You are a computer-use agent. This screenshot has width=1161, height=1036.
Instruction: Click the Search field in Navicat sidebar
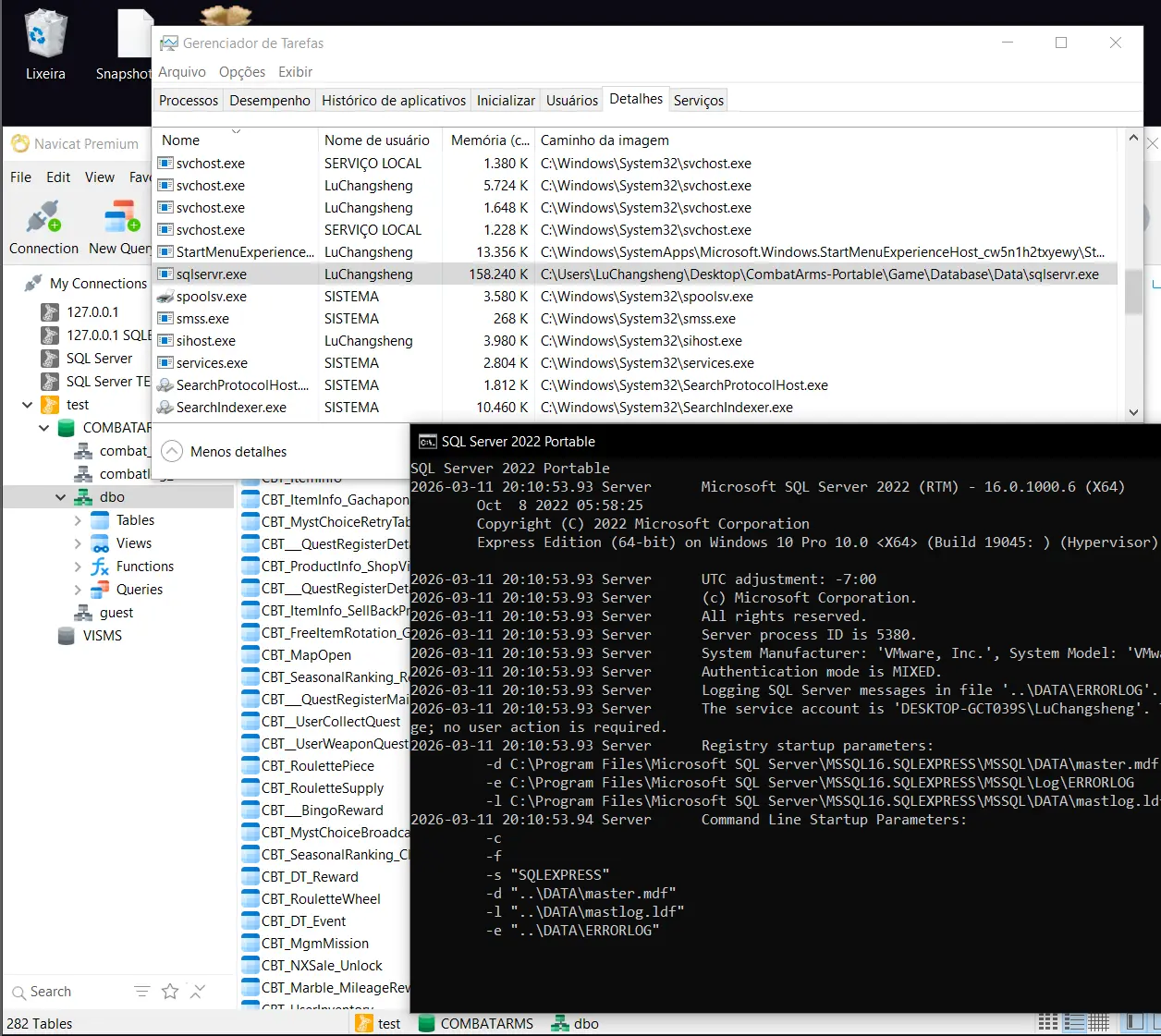pyautogui.click(x=69, y=992)
